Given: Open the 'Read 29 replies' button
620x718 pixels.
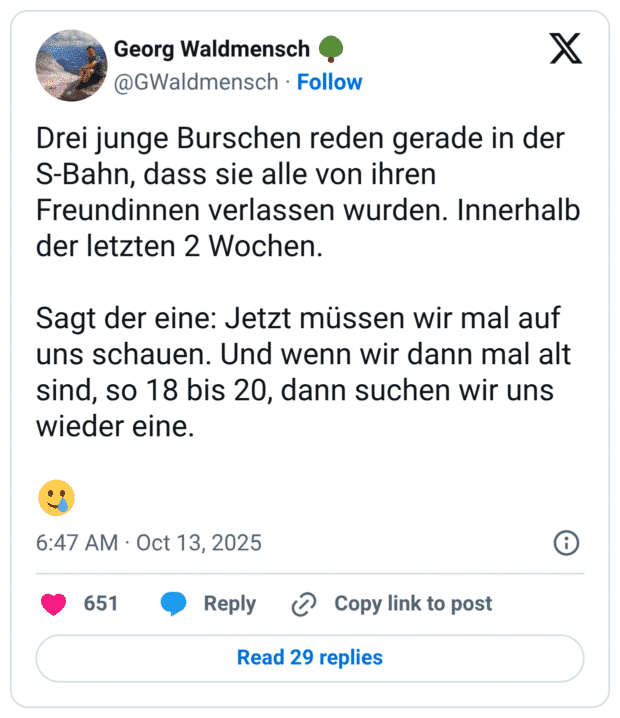Looking at the screenshot, I should pos(310,658).
